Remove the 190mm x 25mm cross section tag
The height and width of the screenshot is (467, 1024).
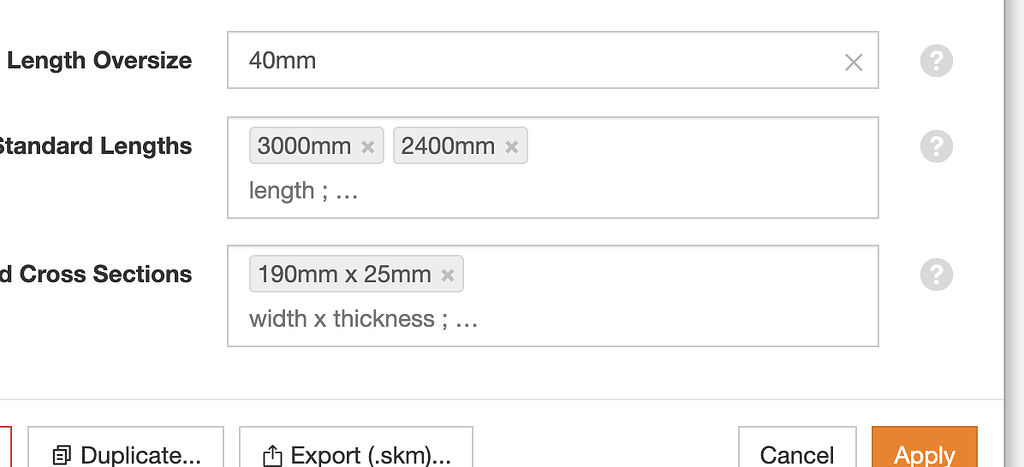[447, 275]
